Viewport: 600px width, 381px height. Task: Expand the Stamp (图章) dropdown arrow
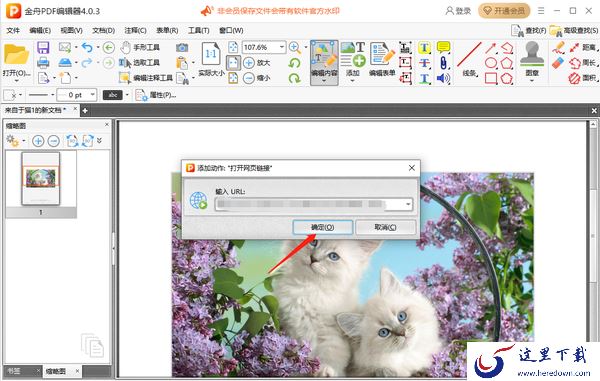[532, 81]
